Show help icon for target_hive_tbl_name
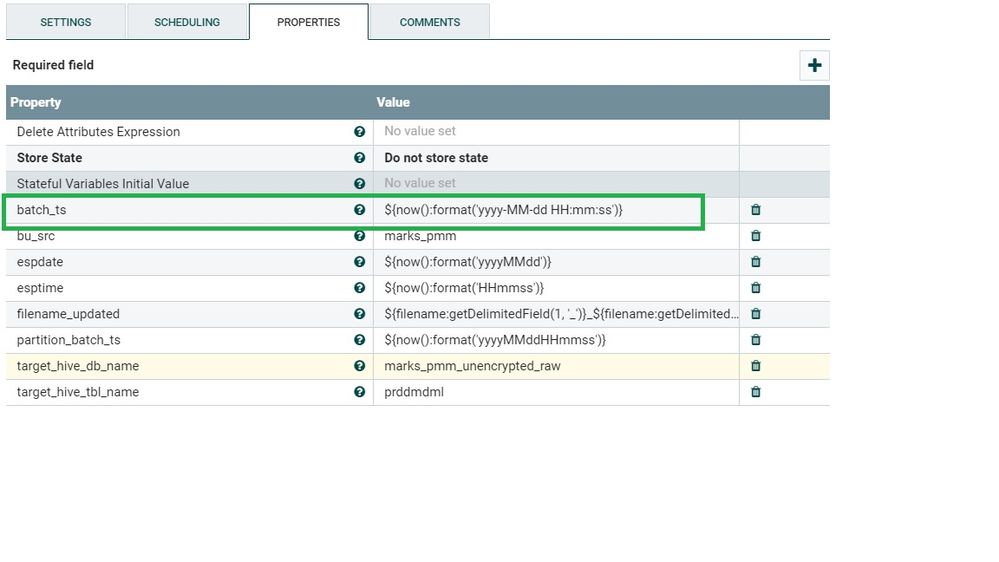The image size is (999, 562). pos(359,392)
